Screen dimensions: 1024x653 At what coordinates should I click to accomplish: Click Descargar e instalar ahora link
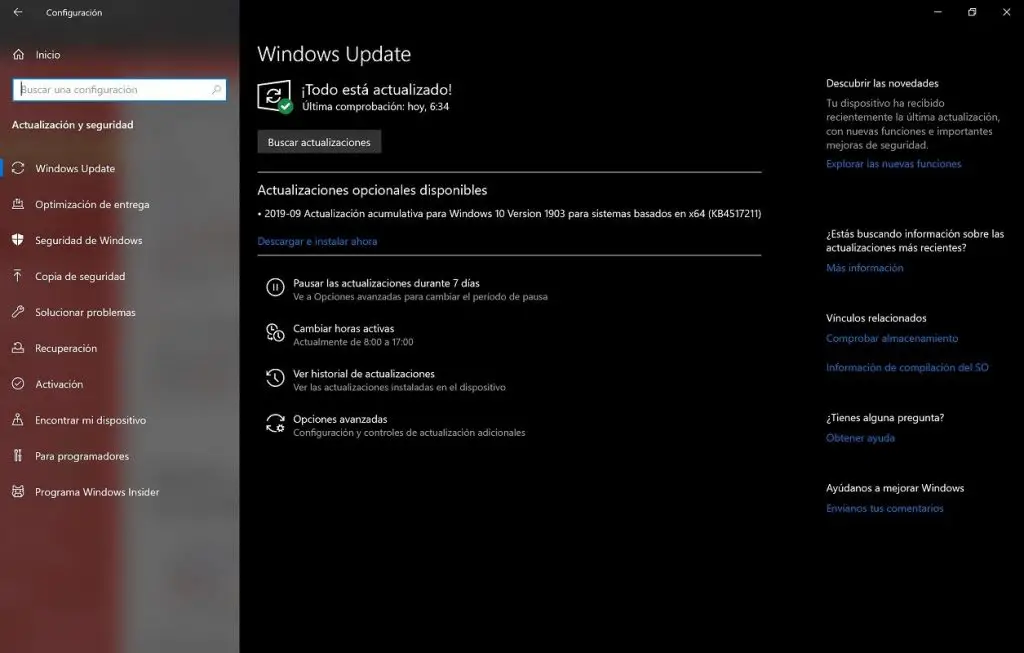(317, 241)
